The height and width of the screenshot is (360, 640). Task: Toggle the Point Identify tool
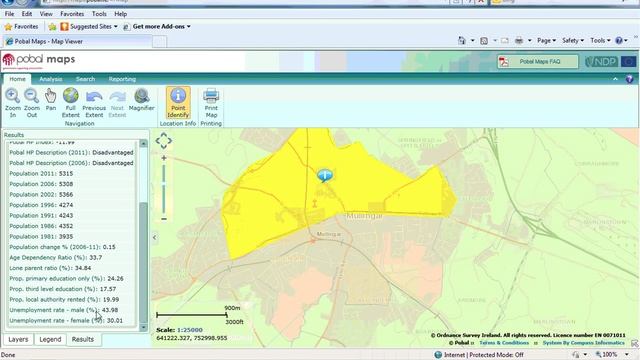click(178, 103)
